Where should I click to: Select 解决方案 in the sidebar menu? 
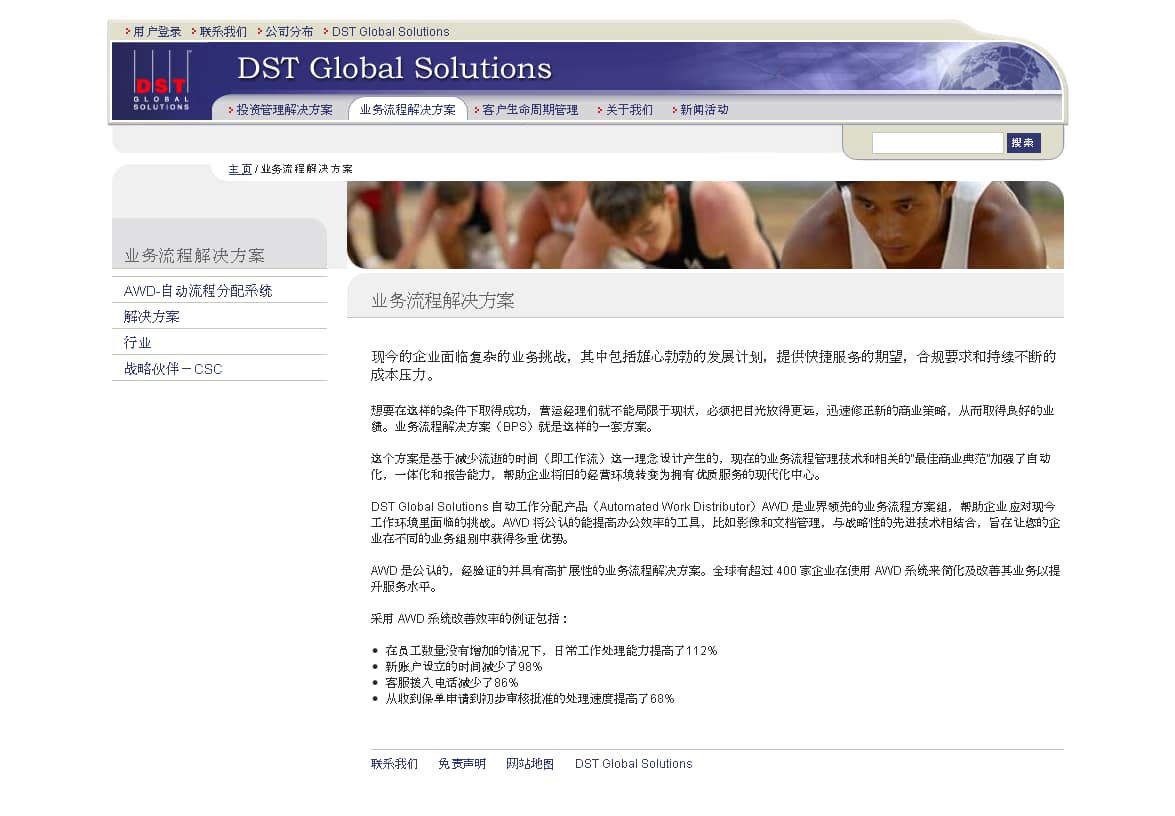(152, 317)
